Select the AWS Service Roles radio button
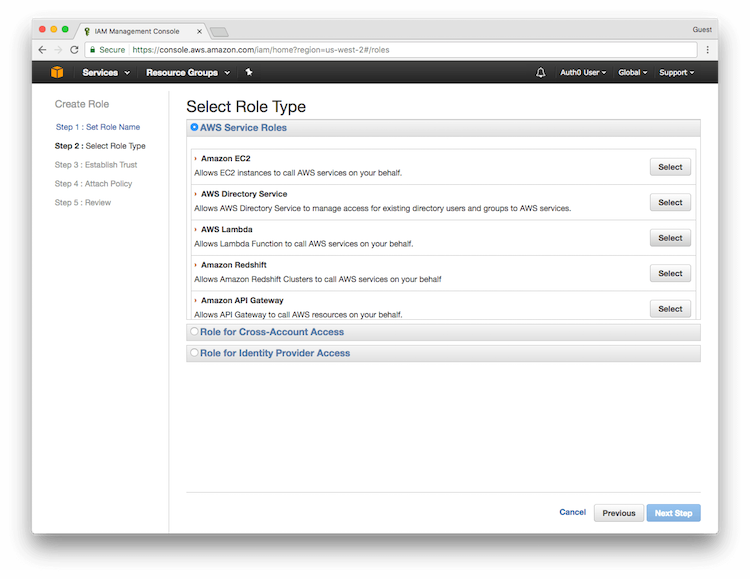750x579 pixels. pyautogui.click(x=194, y=127)
